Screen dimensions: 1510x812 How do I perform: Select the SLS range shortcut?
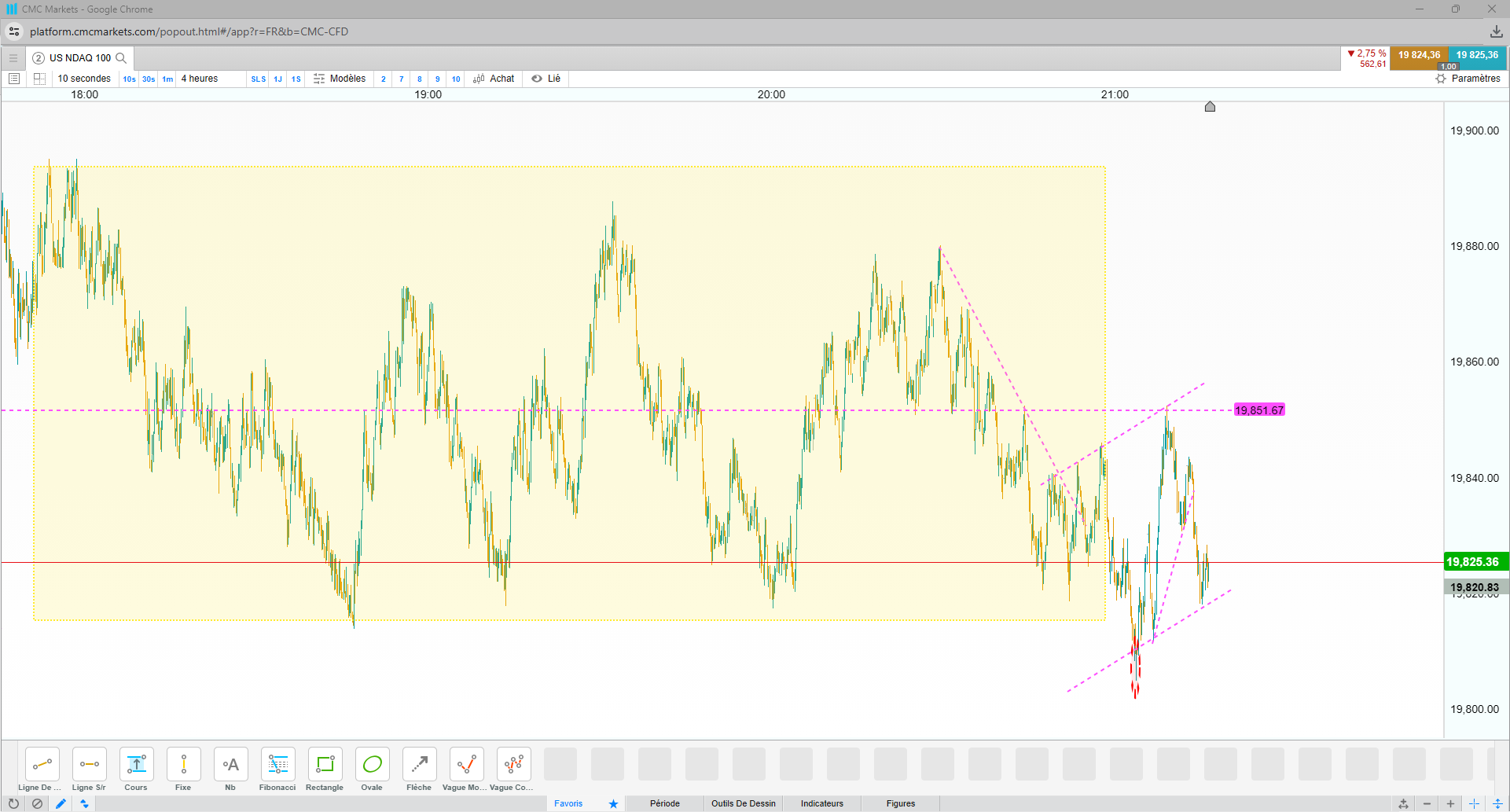(259, 79)
